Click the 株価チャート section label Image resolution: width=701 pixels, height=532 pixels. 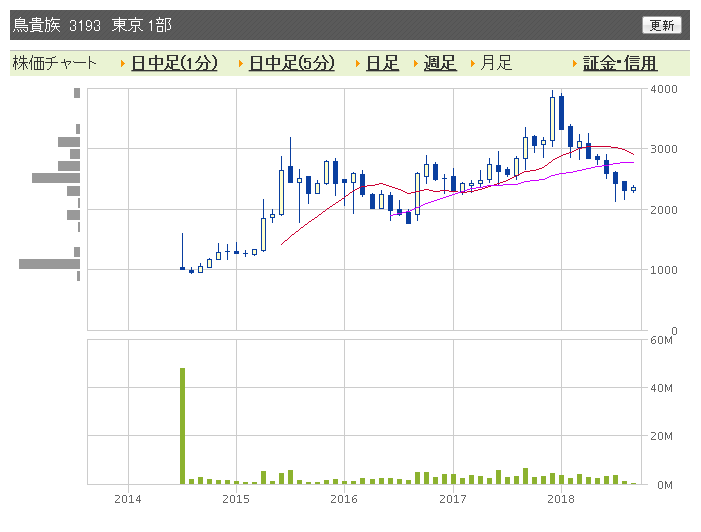(x=55, y=63)
